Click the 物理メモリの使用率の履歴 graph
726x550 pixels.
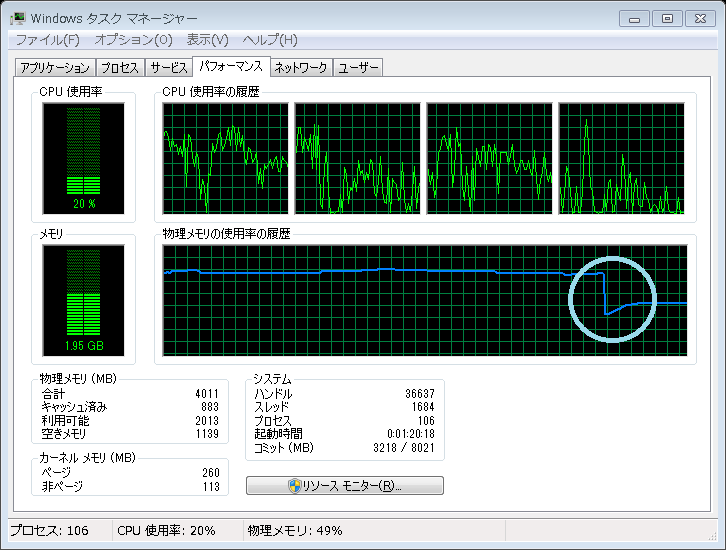pos(425,300)
